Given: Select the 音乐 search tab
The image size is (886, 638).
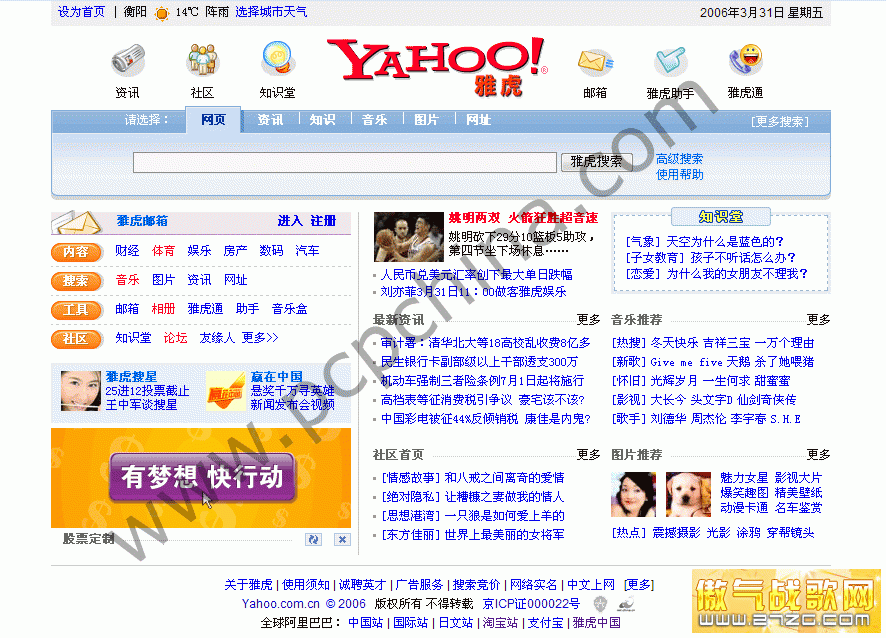Looking at the screenshot, I should coord(374,120).
